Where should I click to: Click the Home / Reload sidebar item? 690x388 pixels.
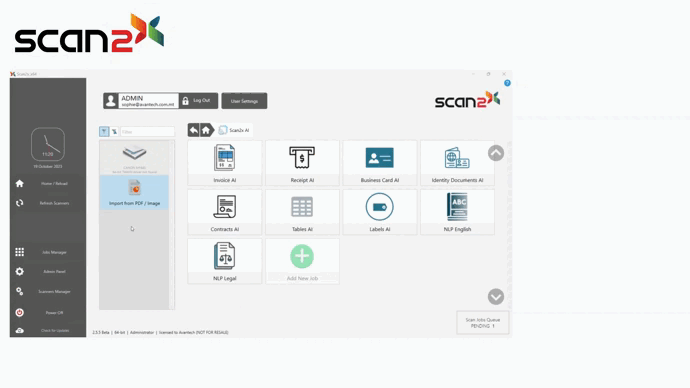pos(48,183)
